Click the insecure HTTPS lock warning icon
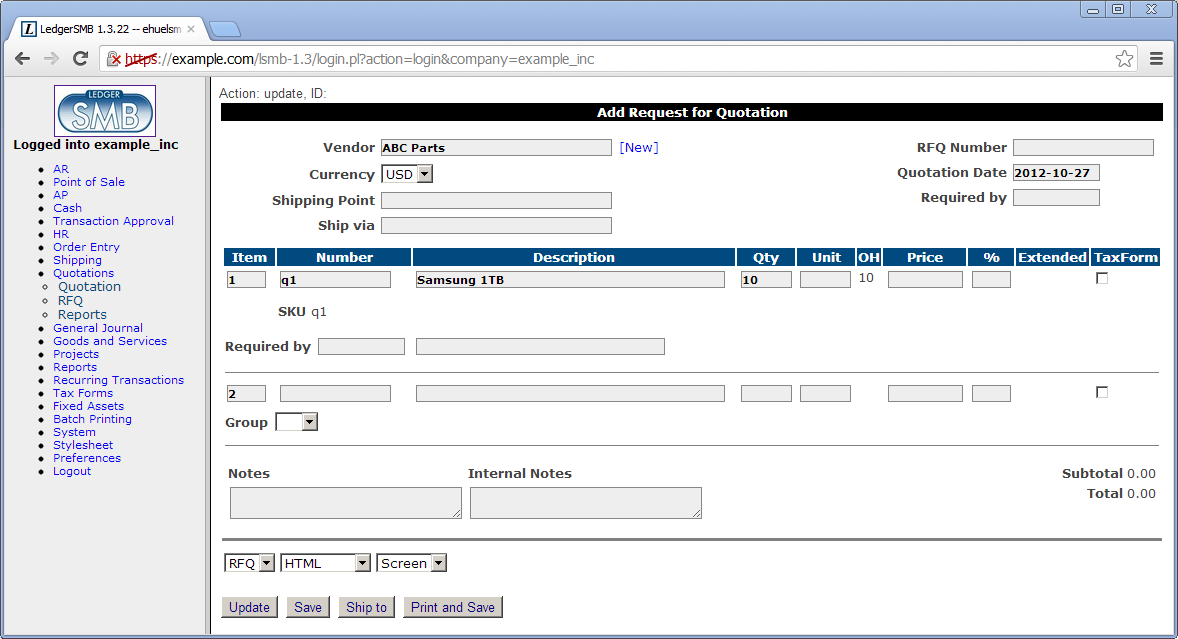The image size is (1178, 639). point(113,59)
